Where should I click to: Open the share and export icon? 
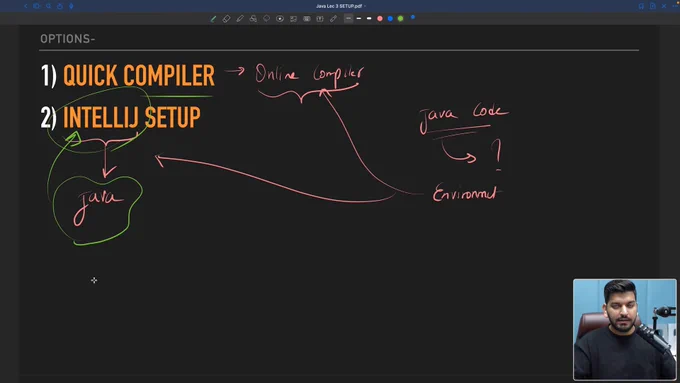pos(60,6)
